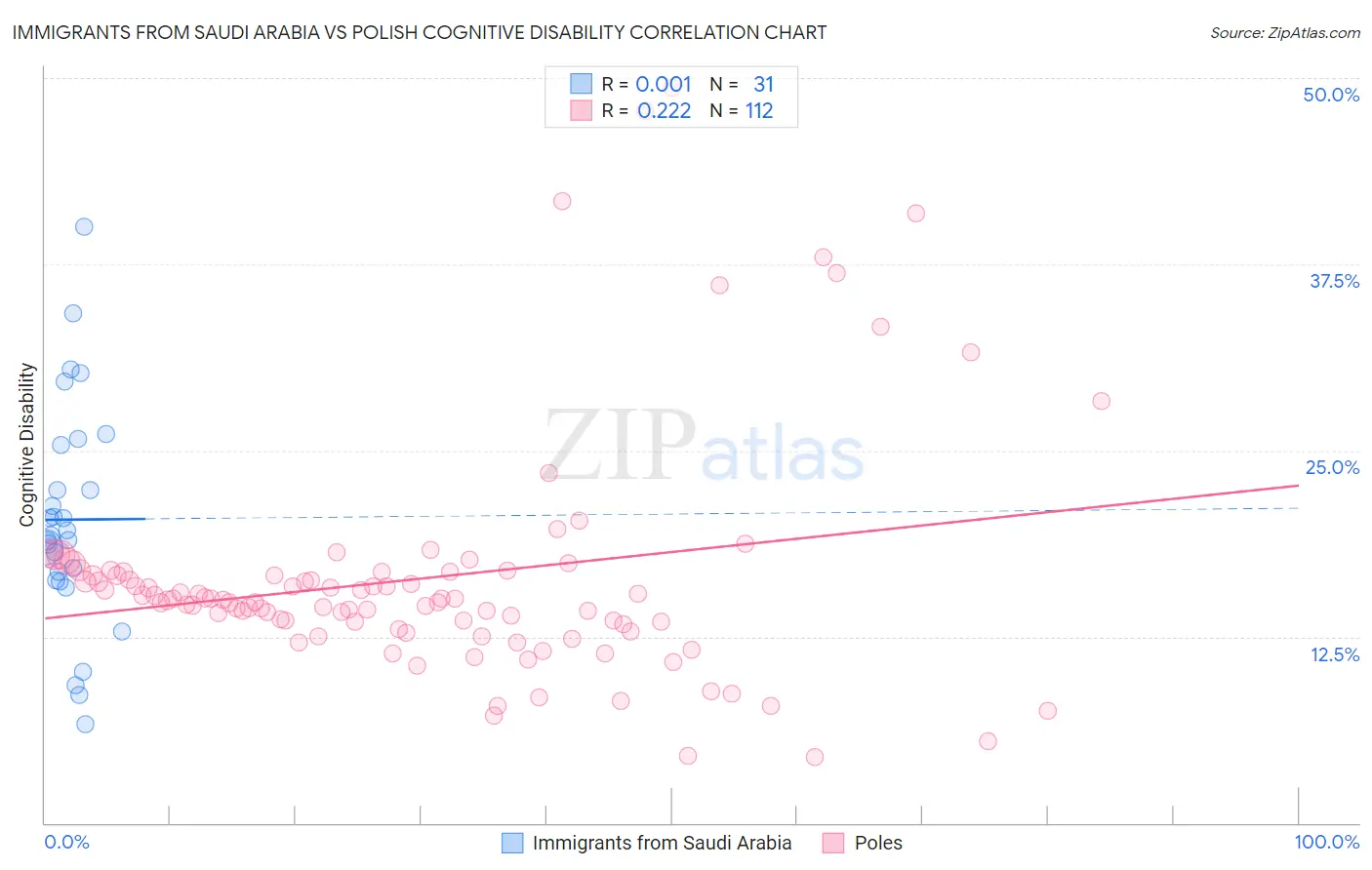The width and height of the screenshot is (1372, 870).
Task: Select the Poles legend label
Action: [878, 843]
